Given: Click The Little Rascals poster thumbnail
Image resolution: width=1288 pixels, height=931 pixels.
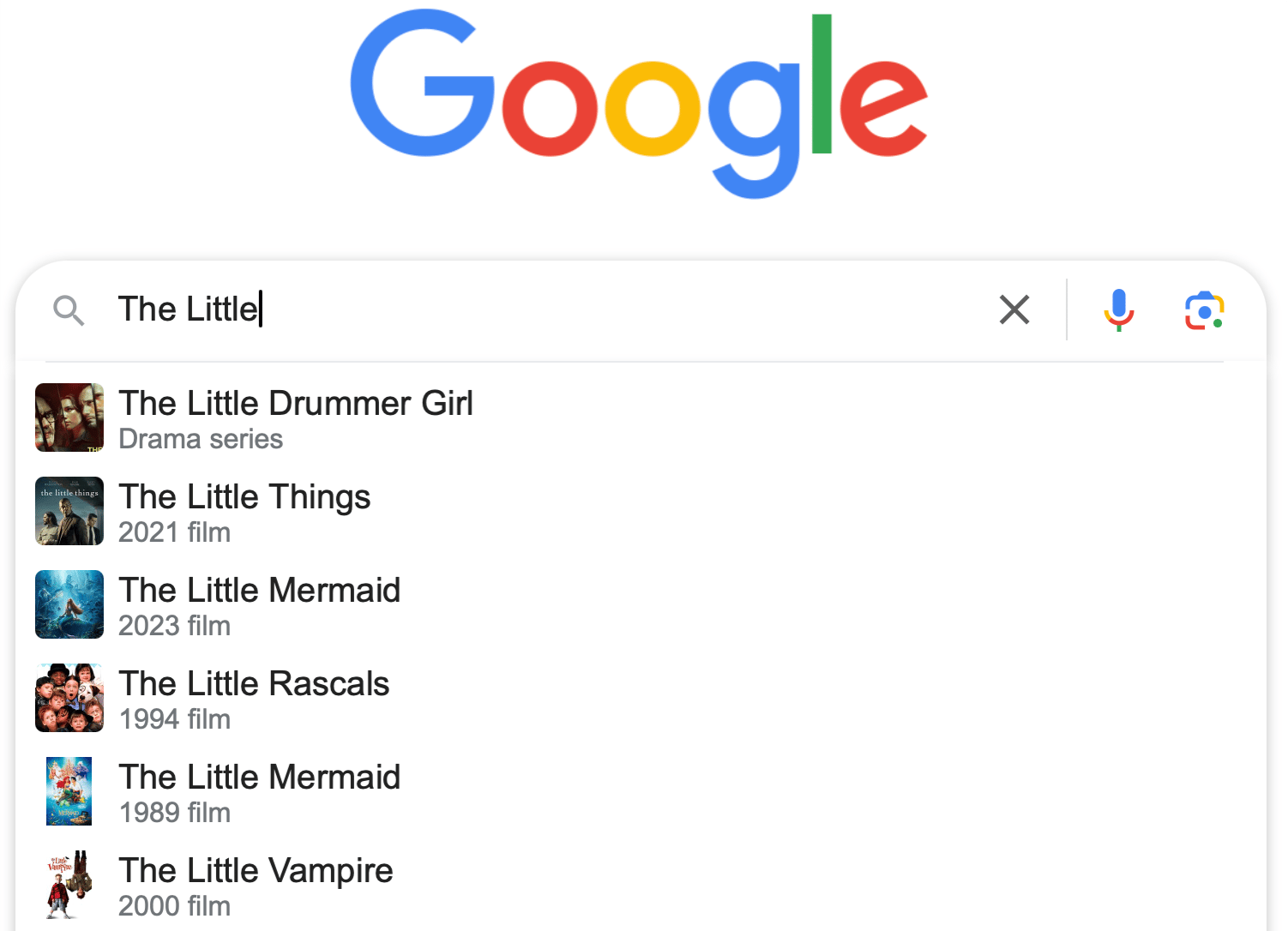Looking at the screenshot, I should point(69,698).
